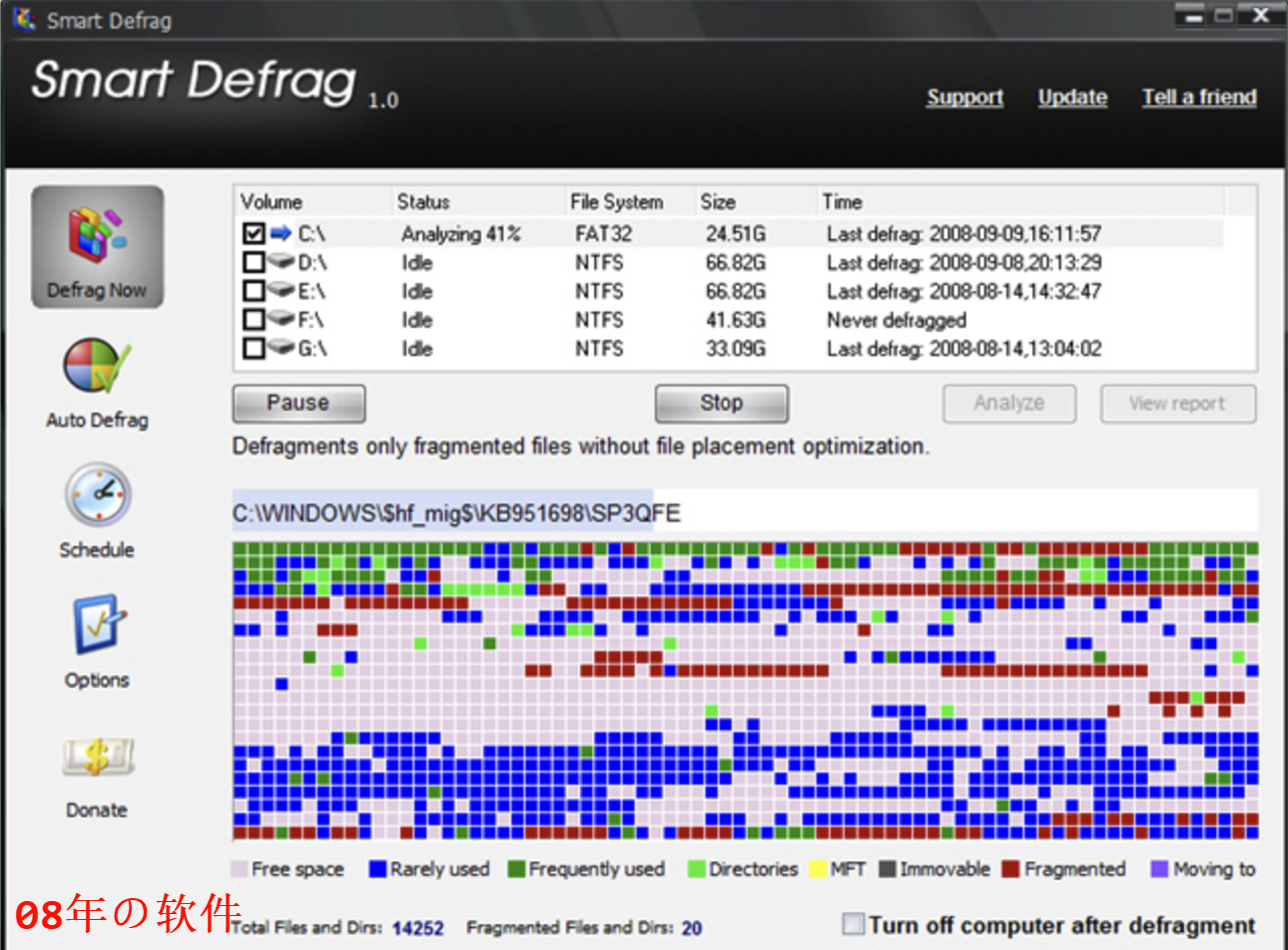Click the G:\ drive icon
This screenshot has width=1288, height=950.
pyautogui.click(x=281, y=349)
